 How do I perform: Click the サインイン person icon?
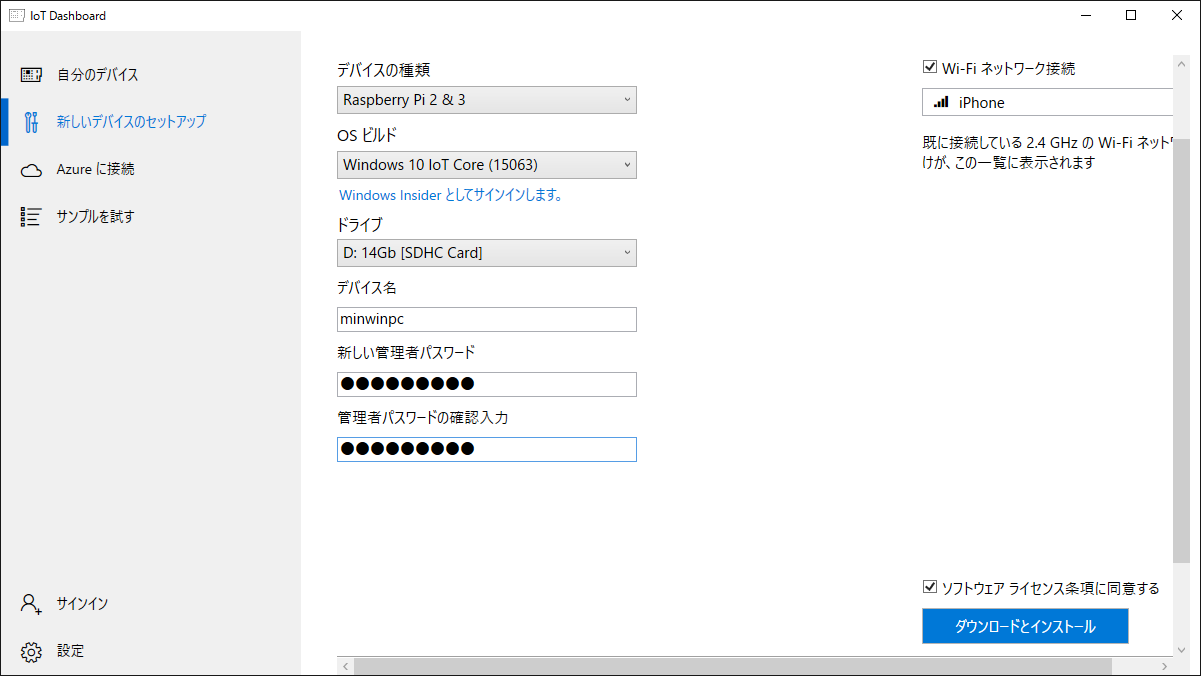31,604
